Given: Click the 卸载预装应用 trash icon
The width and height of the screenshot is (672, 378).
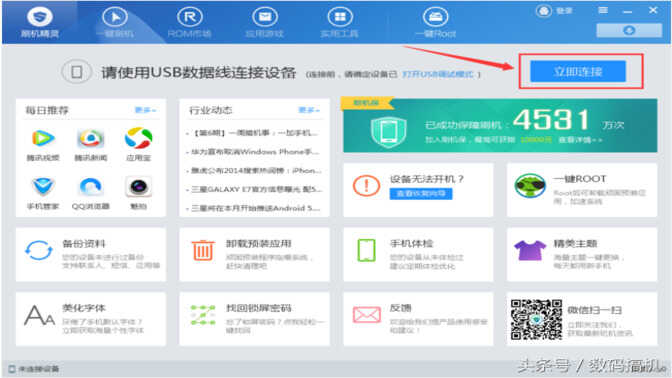Looking at the screenshot, I should pos(203,250).
